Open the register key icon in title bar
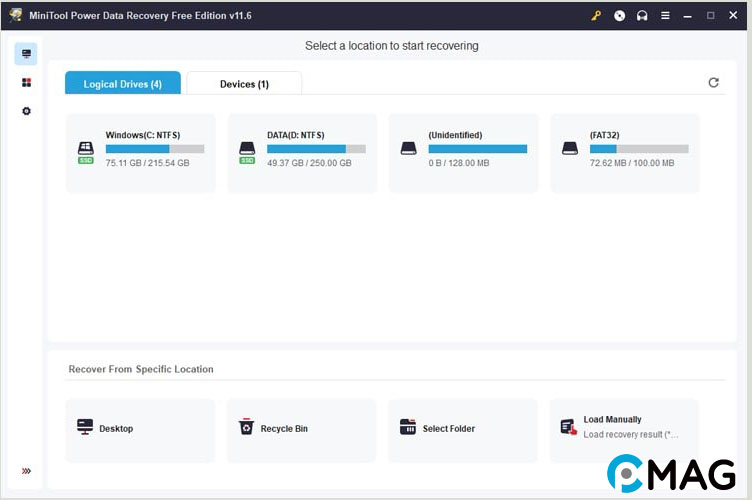Image resolution: width=752 pixels, height=500 pixels. [x=596, y=15]
